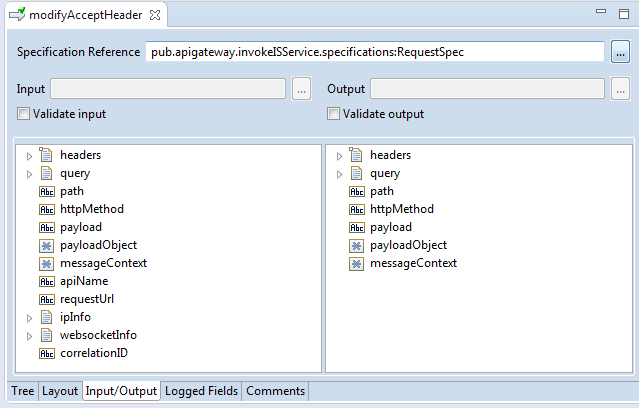639x408 pixels.
Task: Enable the Validate output checkbox
Action: (x=333, y=114)
